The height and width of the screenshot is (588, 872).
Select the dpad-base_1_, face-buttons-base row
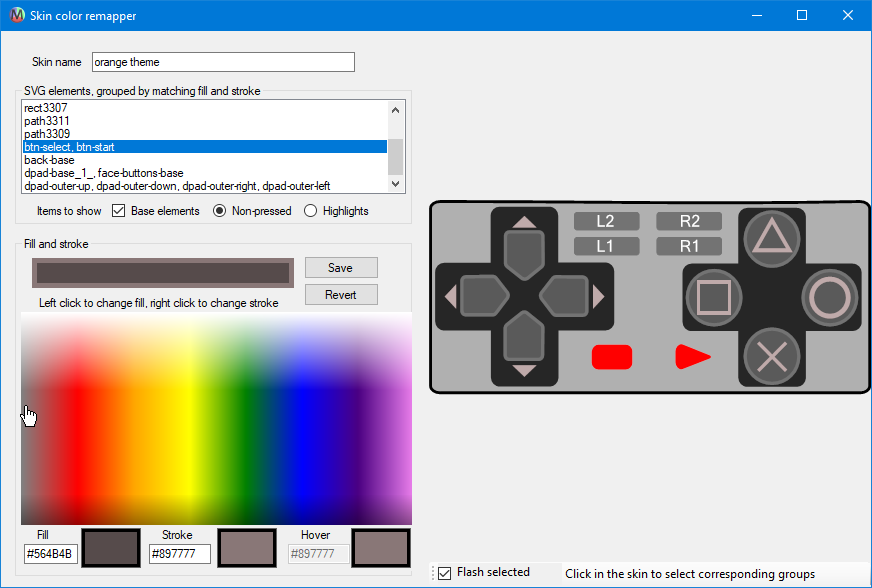click(205, 173)
